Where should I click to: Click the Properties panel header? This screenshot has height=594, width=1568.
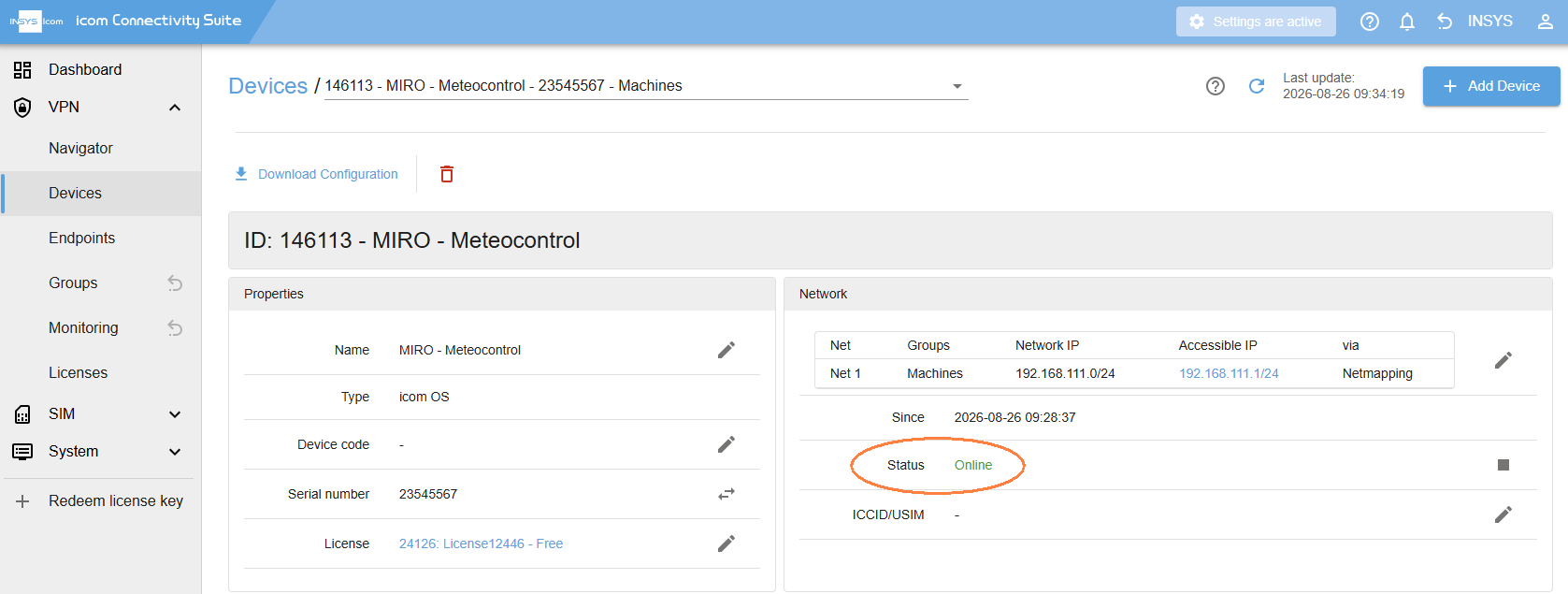tap(502, 294)
